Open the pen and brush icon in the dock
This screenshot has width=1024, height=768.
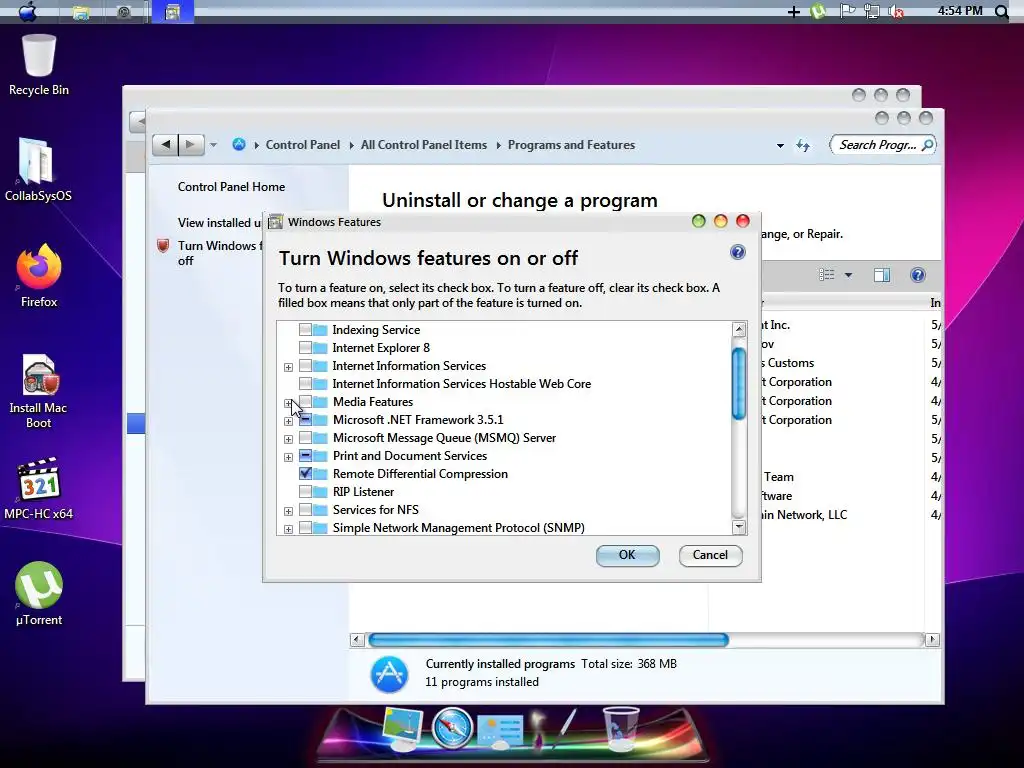(x=555, y=728)
